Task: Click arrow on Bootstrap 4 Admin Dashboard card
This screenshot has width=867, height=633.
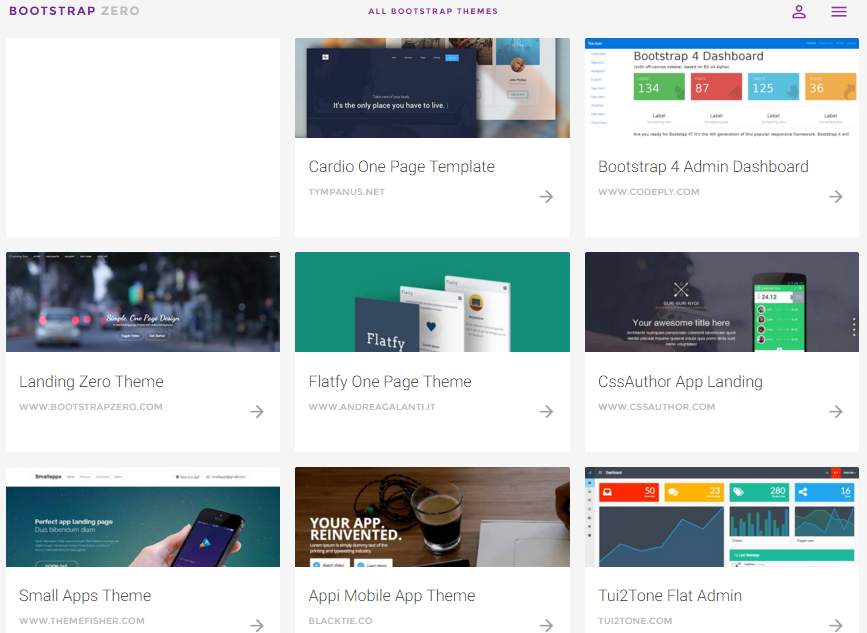Action: pyautogui.click(x=836, y=196)
